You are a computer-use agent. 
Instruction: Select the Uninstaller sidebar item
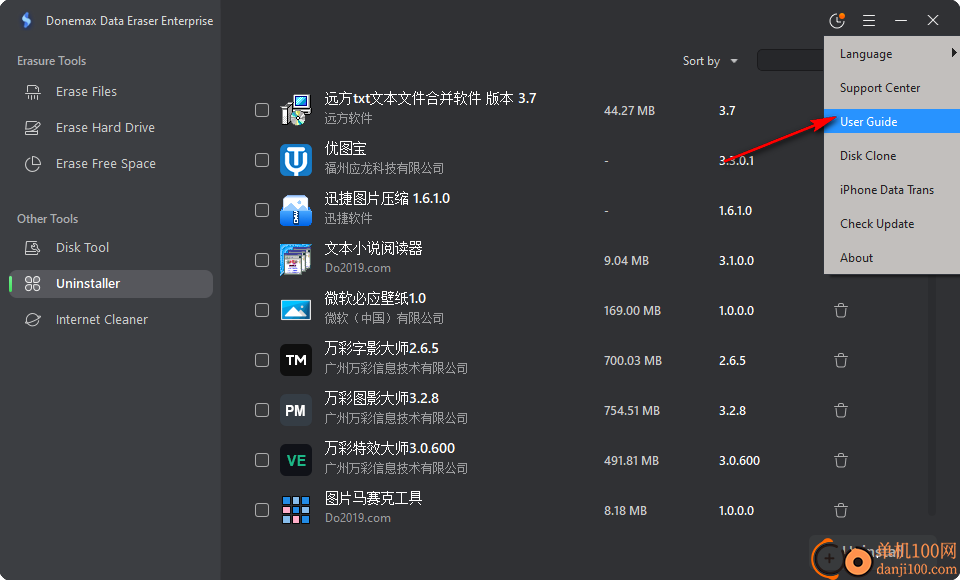click(x=111, y=284)
